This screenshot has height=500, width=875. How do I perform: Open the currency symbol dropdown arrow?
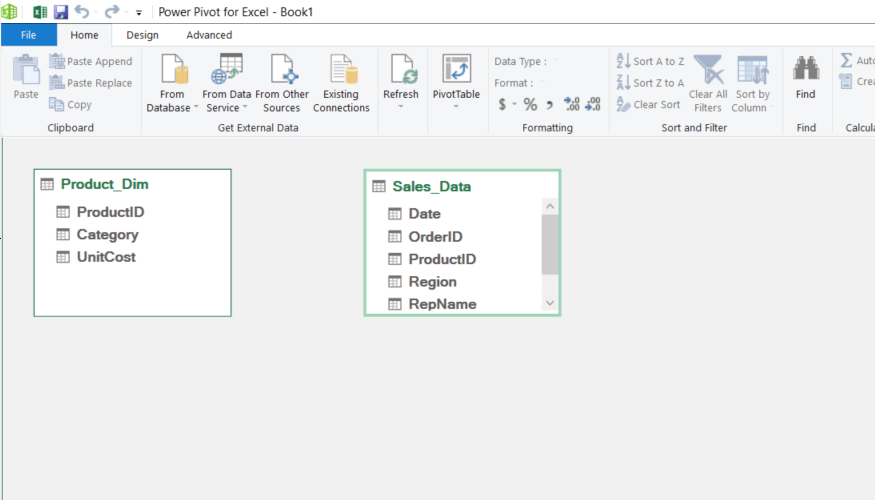514,104
